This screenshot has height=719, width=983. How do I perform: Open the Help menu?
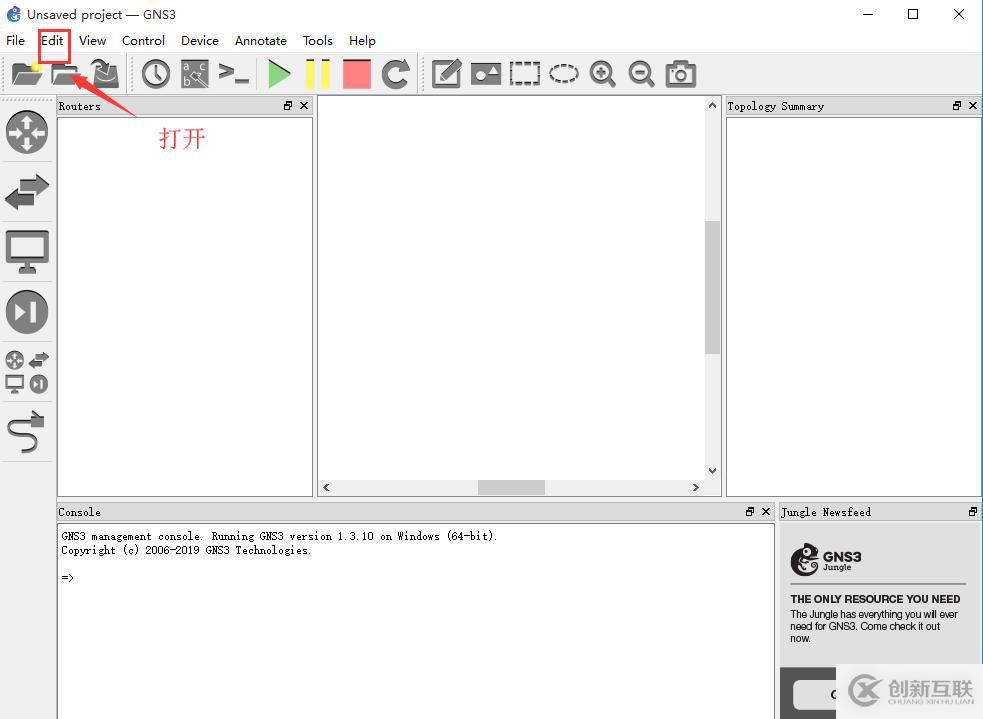coord(362,41)
